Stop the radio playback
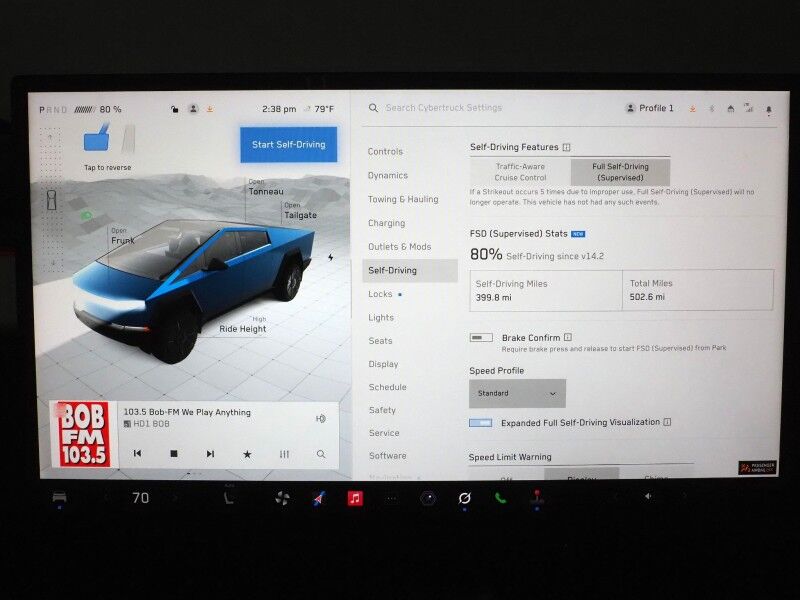The height and width of the screenshot is (600, 800). click(x=174, y=454)
